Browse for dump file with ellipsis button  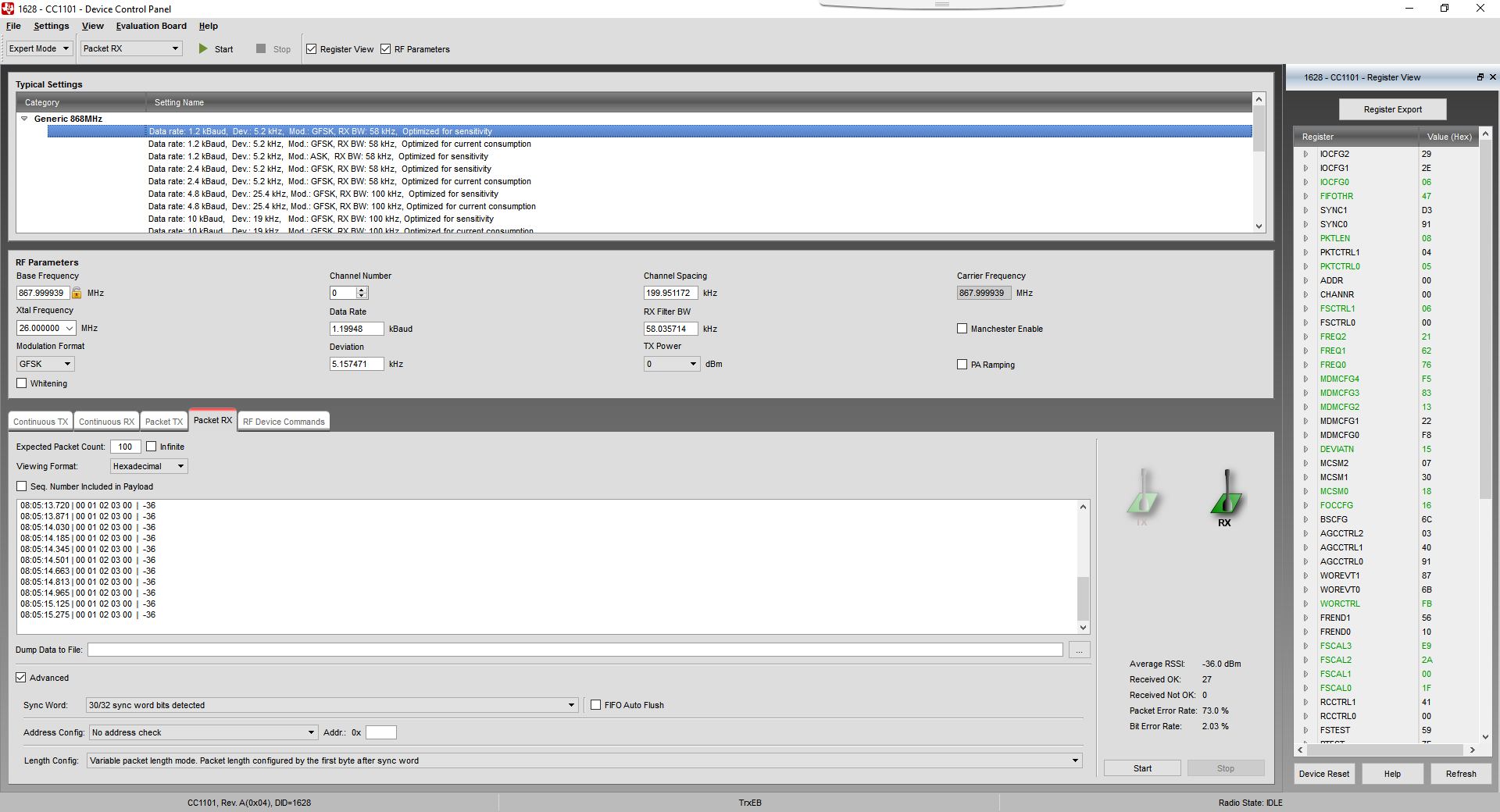(1079, 650)
